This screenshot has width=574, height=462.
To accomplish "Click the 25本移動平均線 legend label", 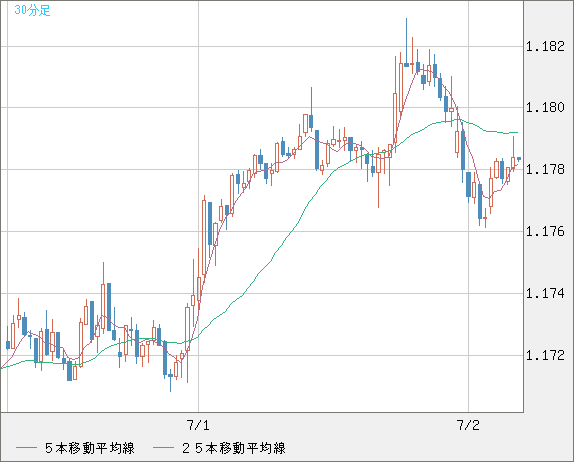I will (x=234, y=448).
